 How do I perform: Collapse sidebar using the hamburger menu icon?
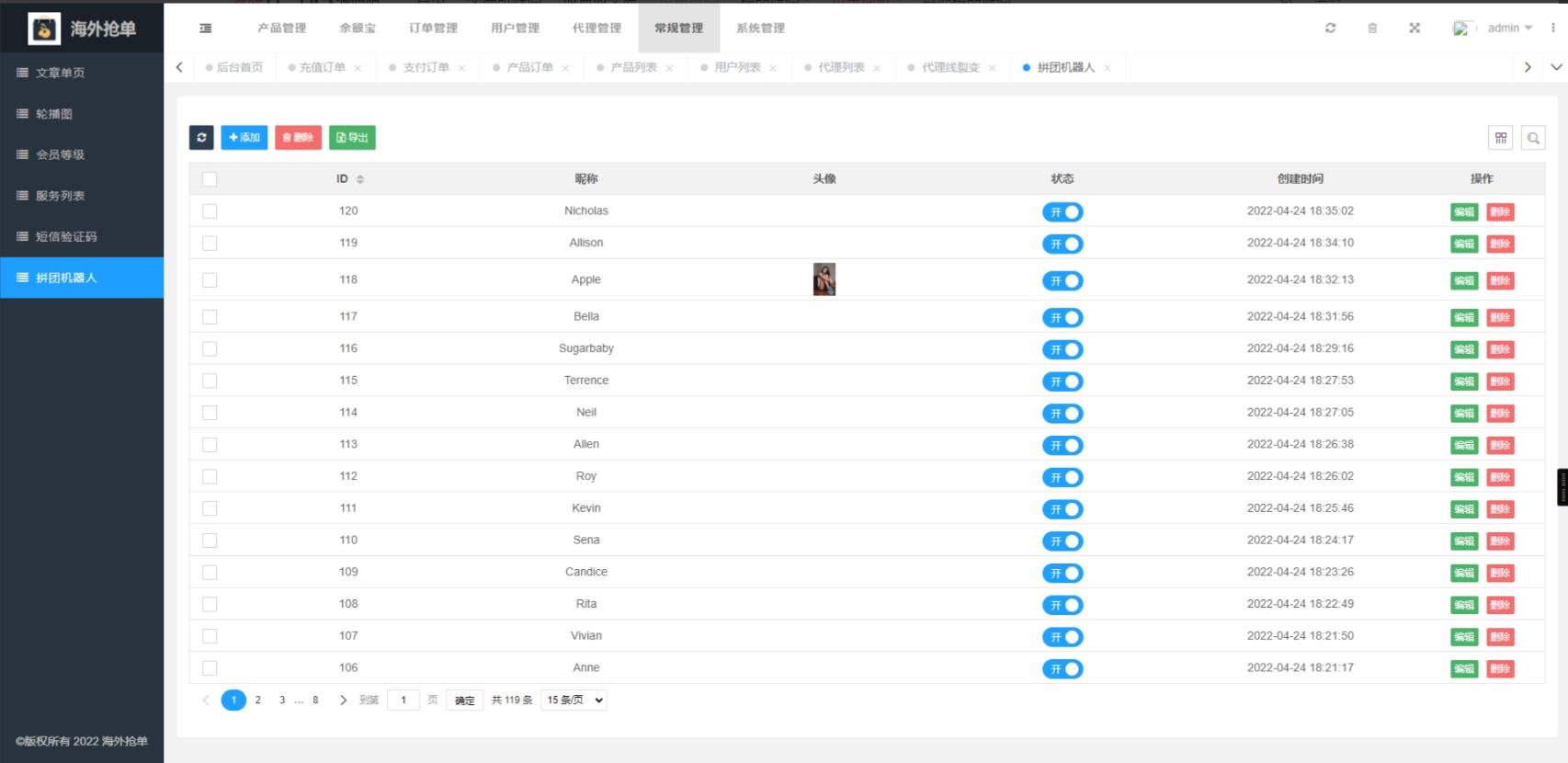tap(206, 28)
